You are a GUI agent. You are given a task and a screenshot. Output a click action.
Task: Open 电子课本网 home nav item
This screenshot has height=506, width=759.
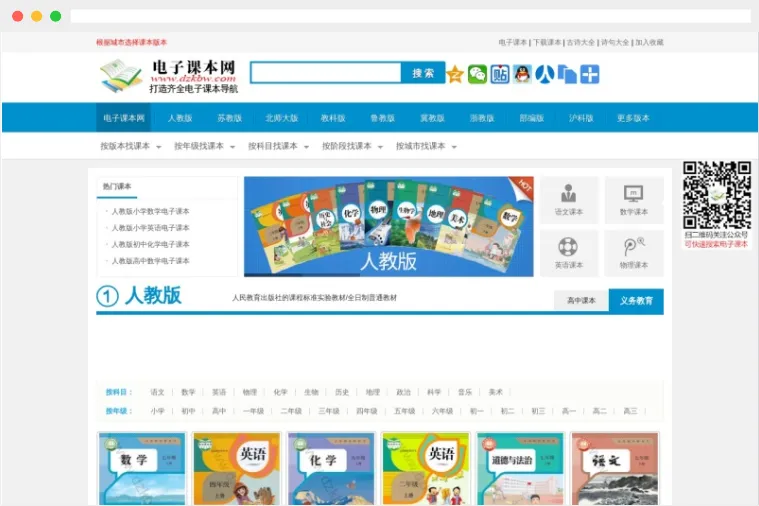(x=123, y=118)
